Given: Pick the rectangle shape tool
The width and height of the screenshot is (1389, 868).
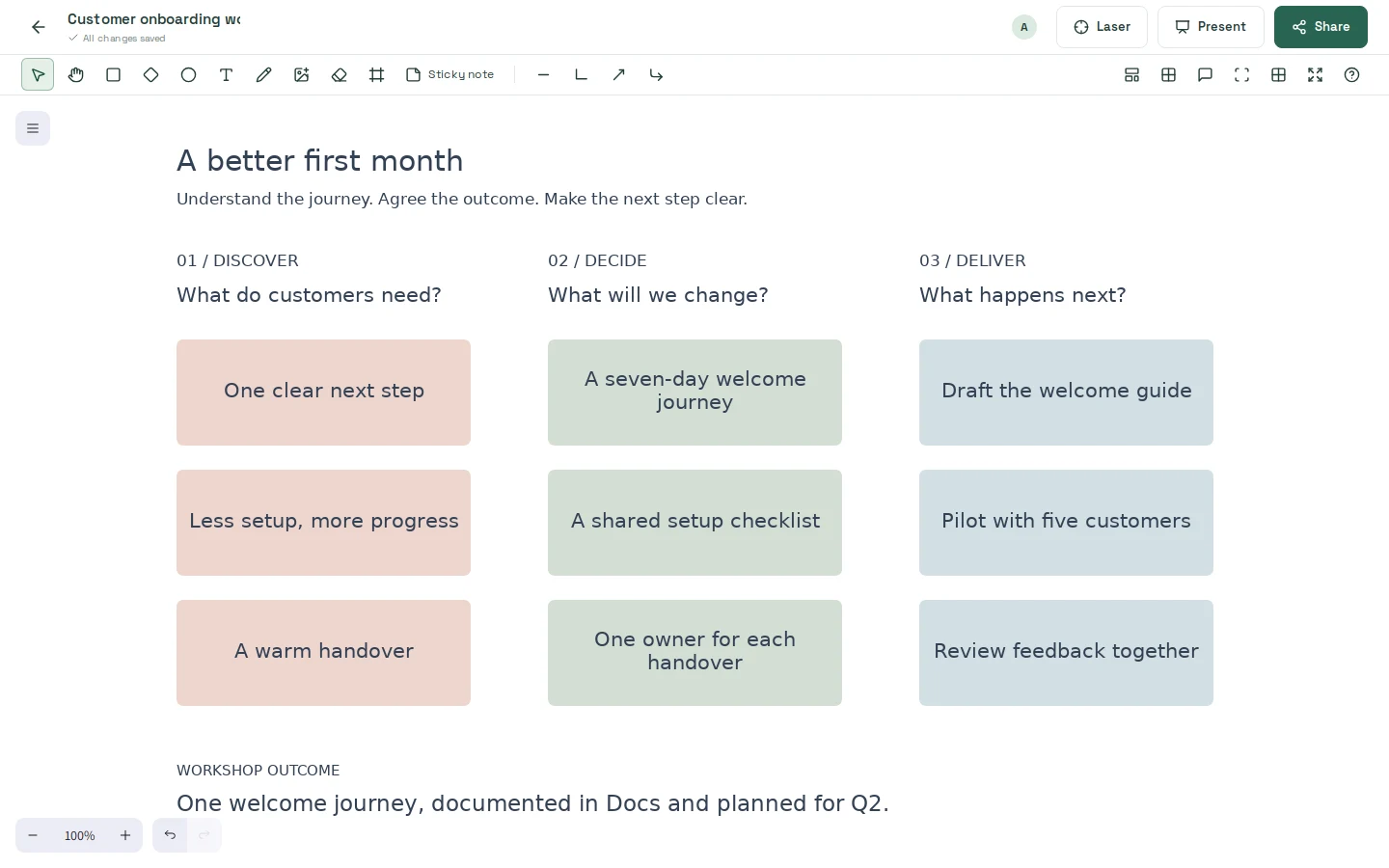Looking at the screenshot, I should coord(113,74).
